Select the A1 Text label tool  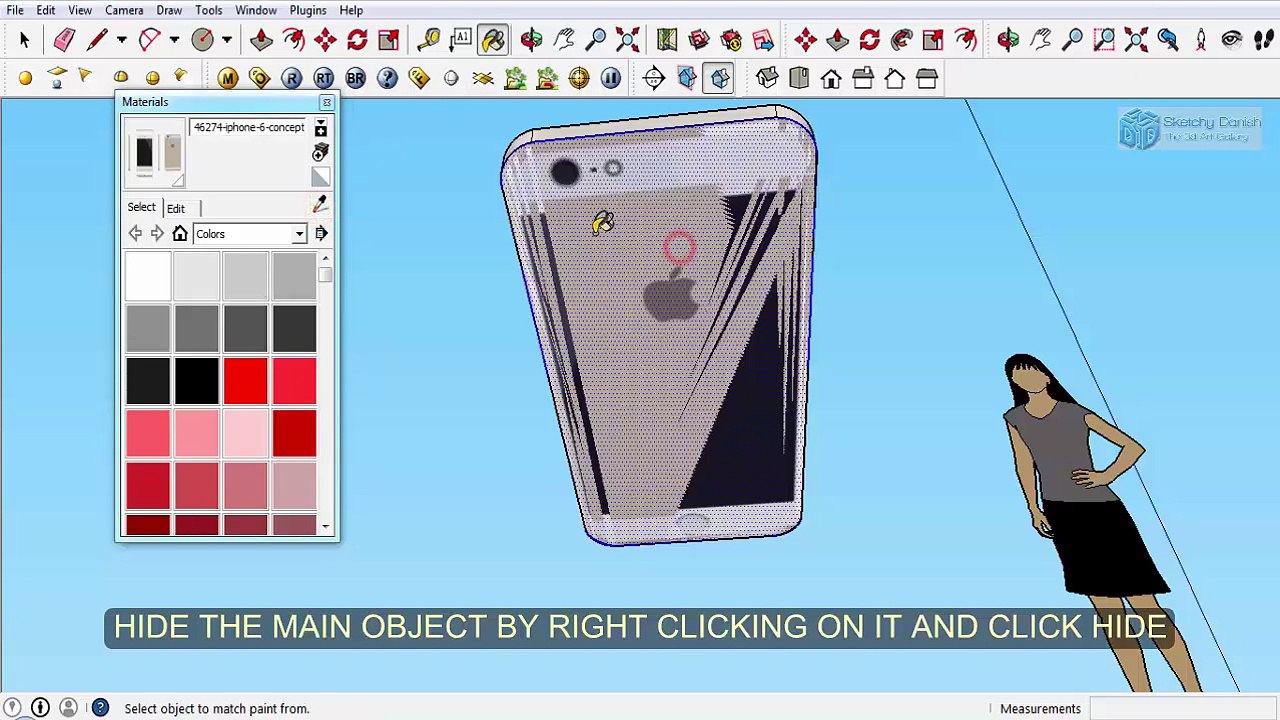461,40
